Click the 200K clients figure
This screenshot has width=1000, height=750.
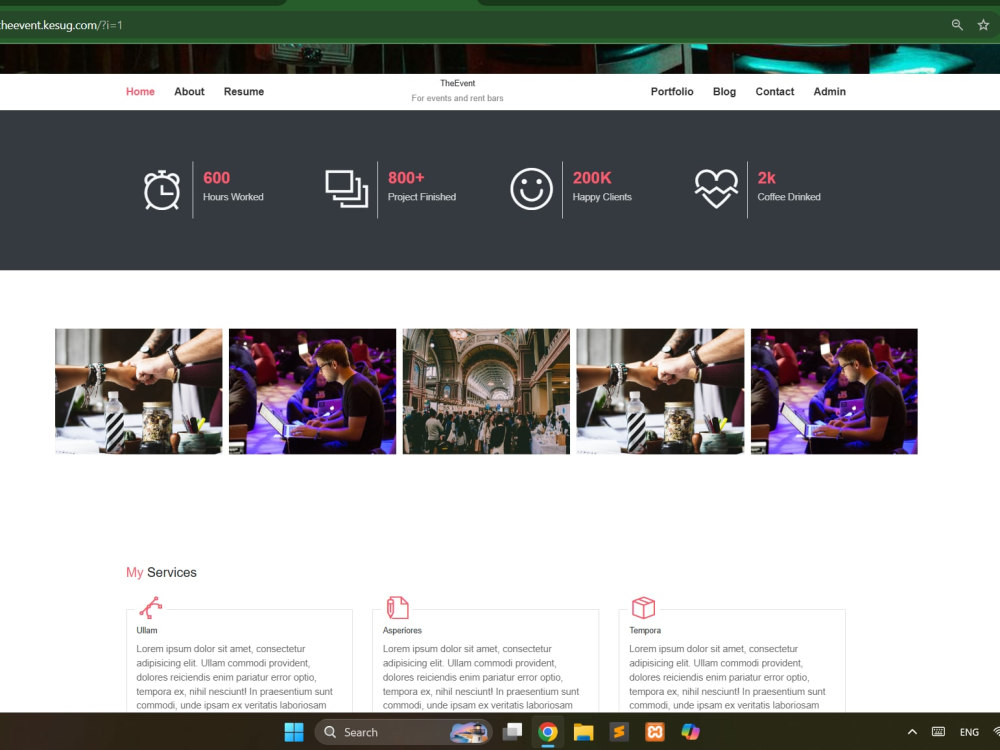tap(592, 178)
